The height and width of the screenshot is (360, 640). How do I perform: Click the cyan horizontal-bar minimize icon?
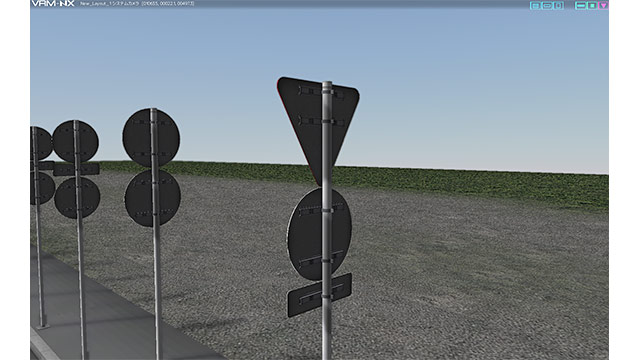(x=580, y=5)
